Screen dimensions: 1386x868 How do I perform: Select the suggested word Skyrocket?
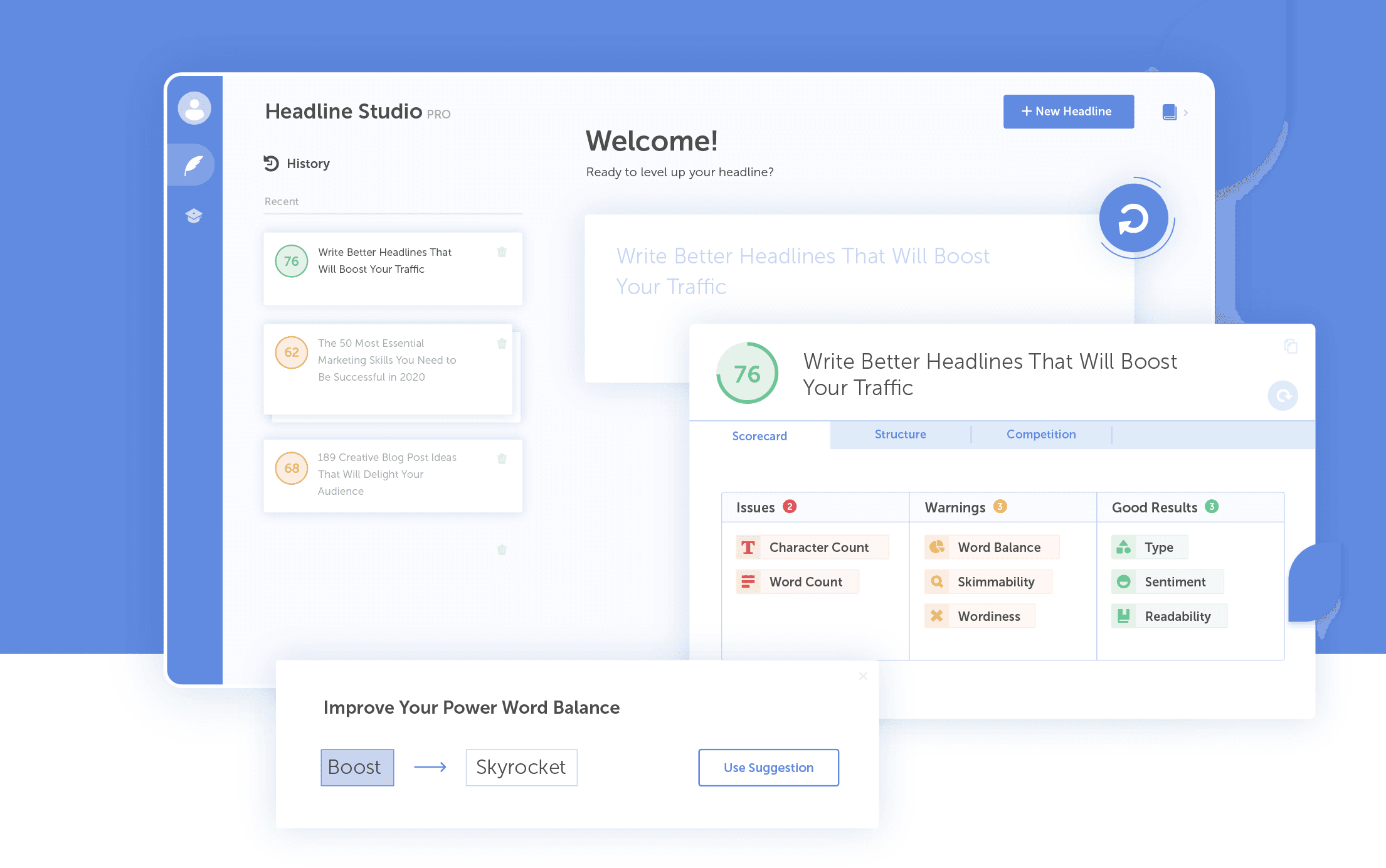(521, 768)
